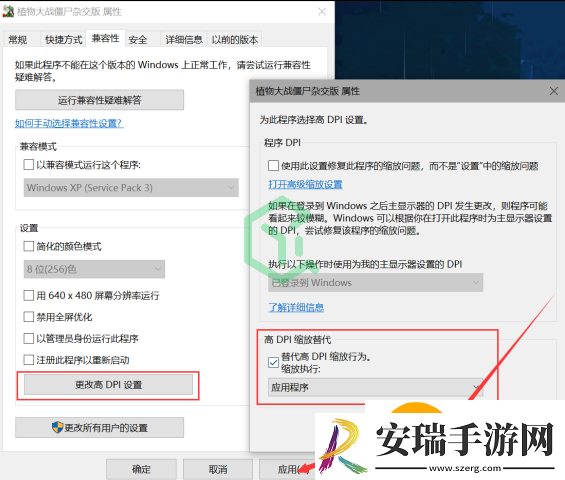Enable 用 640 x 480 屏幕分辨率运行 checkbox
Image resolution: width=565 pixels, height=480 pixels.
[x=29, y=295]
